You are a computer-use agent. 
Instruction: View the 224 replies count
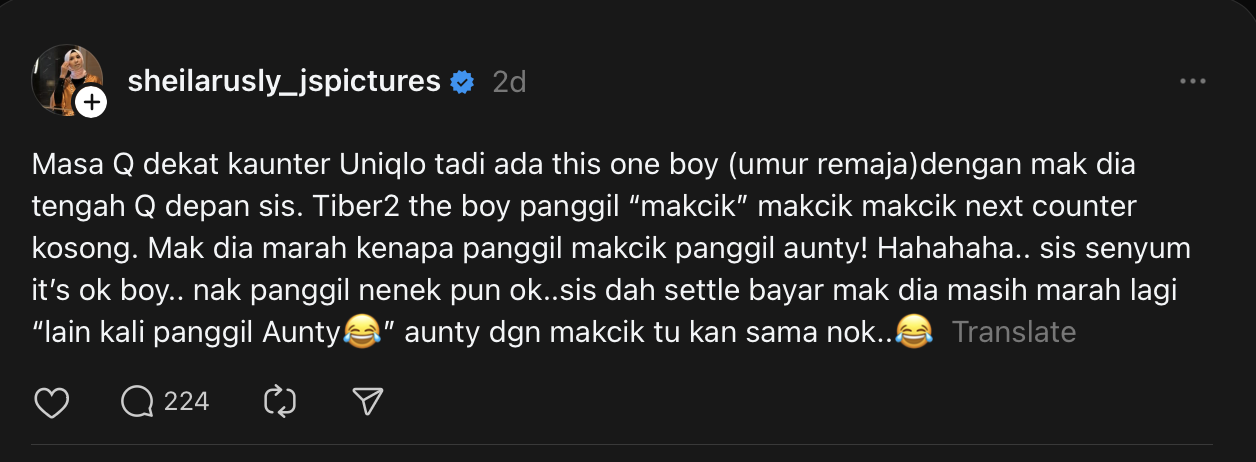186,402
